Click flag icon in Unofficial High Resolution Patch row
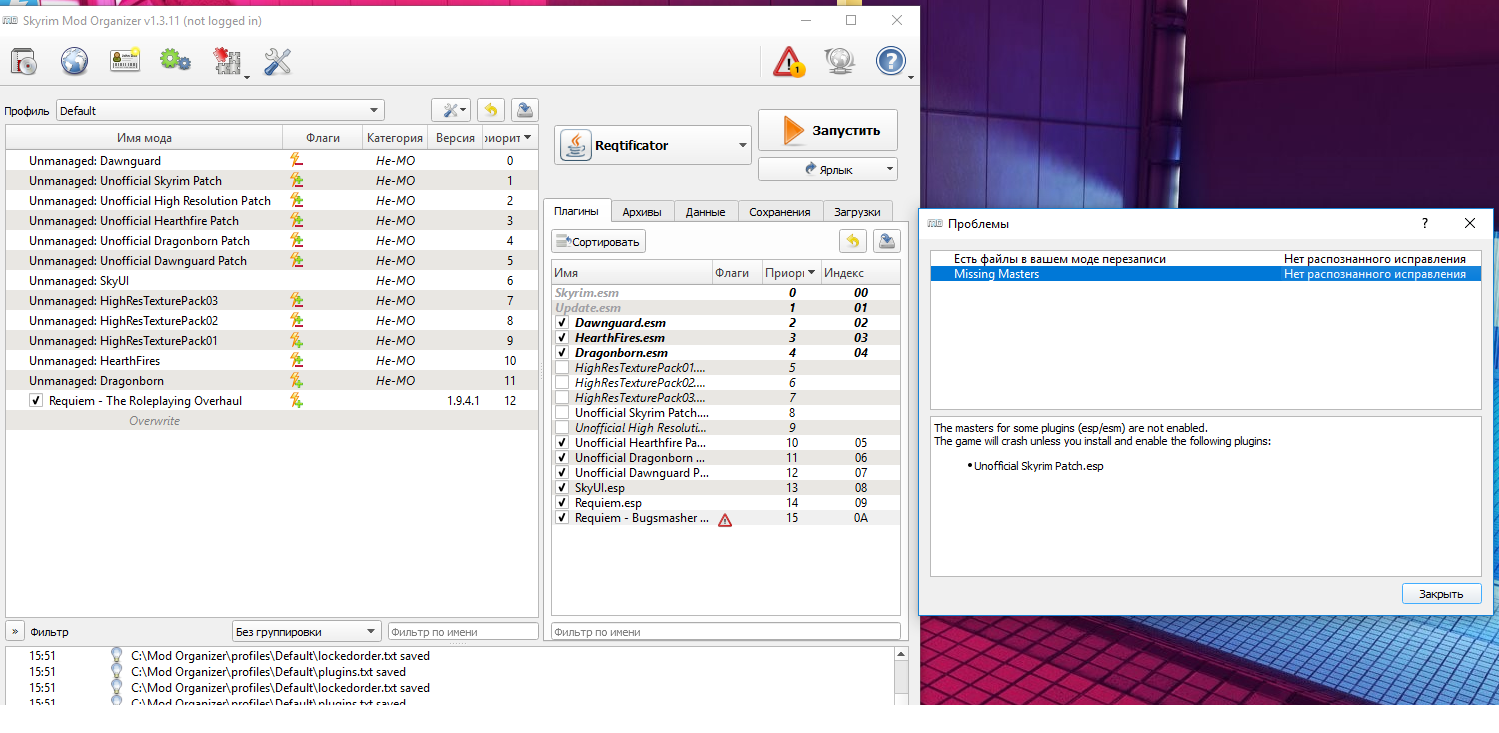1499x733 pixels. (296, 200)
